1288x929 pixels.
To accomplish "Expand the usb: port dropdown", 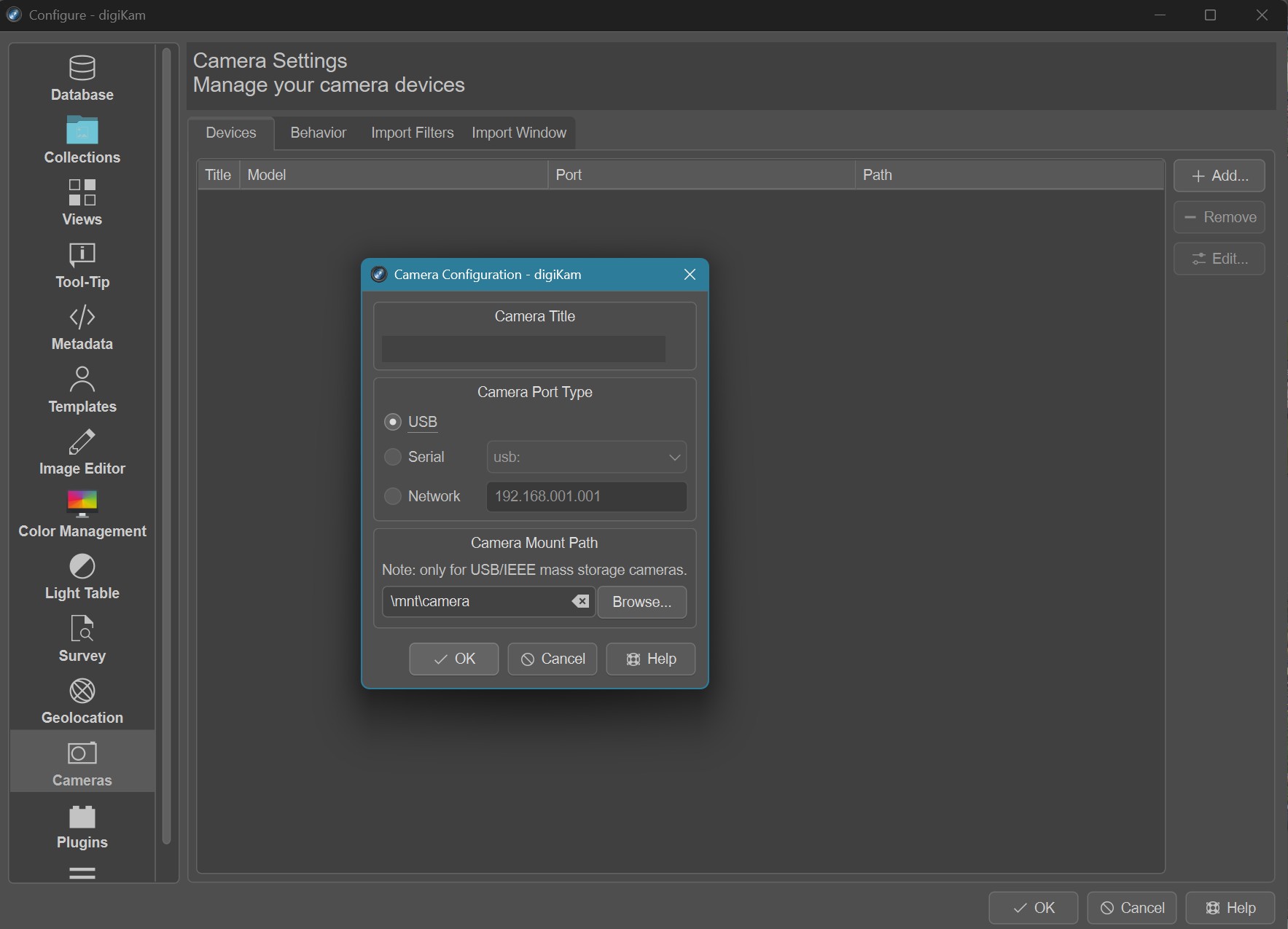I will pos(586,457).
